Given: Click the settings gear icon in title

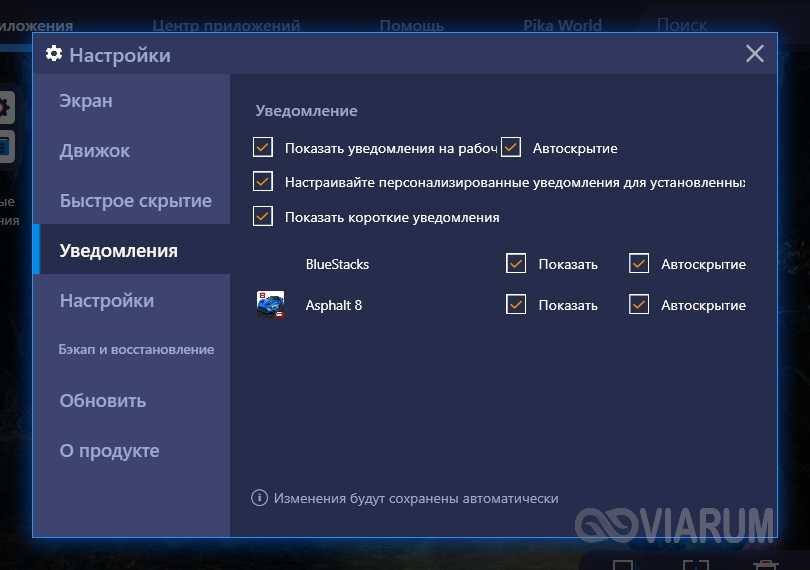Looking at the screenshot, I should [x=54, y=54].
